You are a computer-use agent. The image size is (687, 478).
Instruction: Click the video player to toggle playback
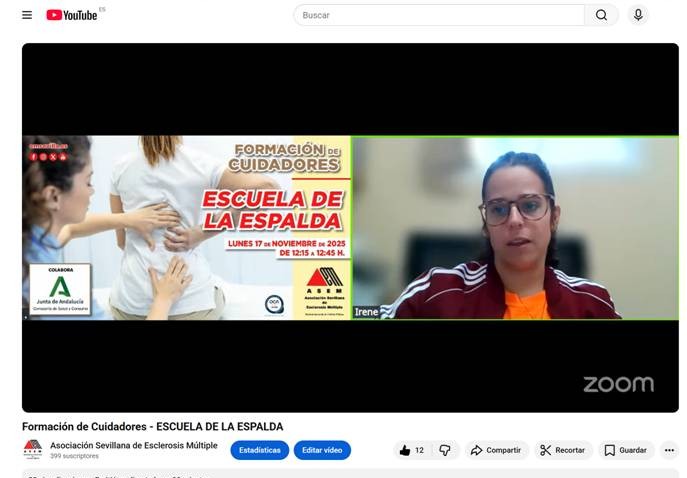(350, 228)
